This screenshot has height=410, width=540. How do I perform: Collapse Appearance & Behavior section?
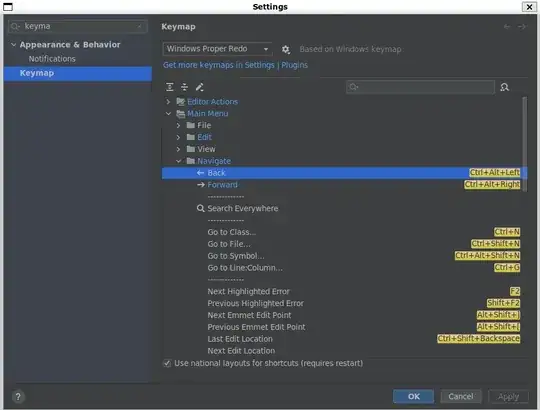point(13,44)
